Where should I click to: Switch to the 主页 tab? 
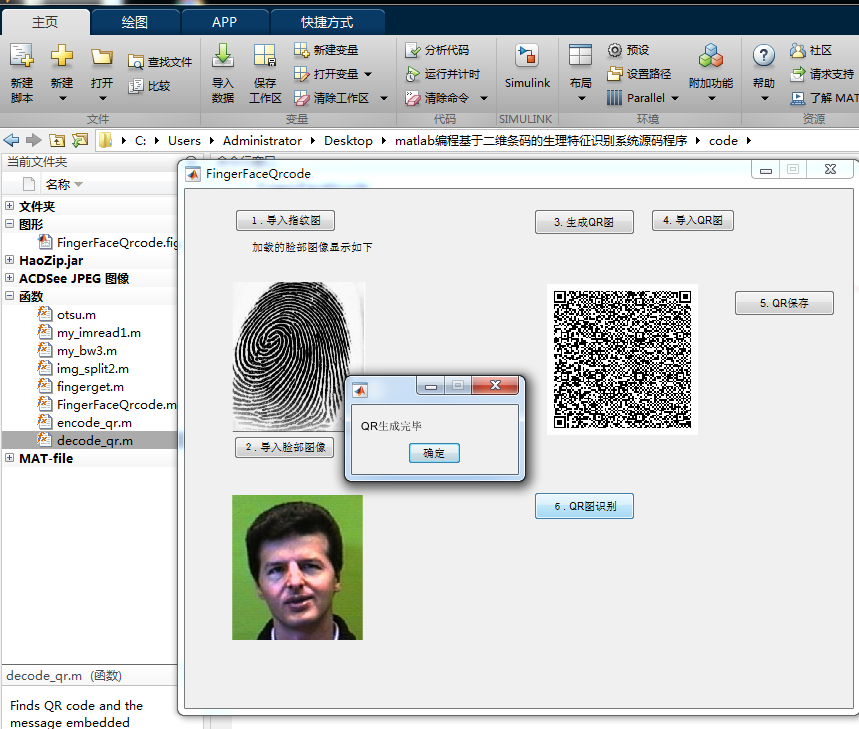45,22
